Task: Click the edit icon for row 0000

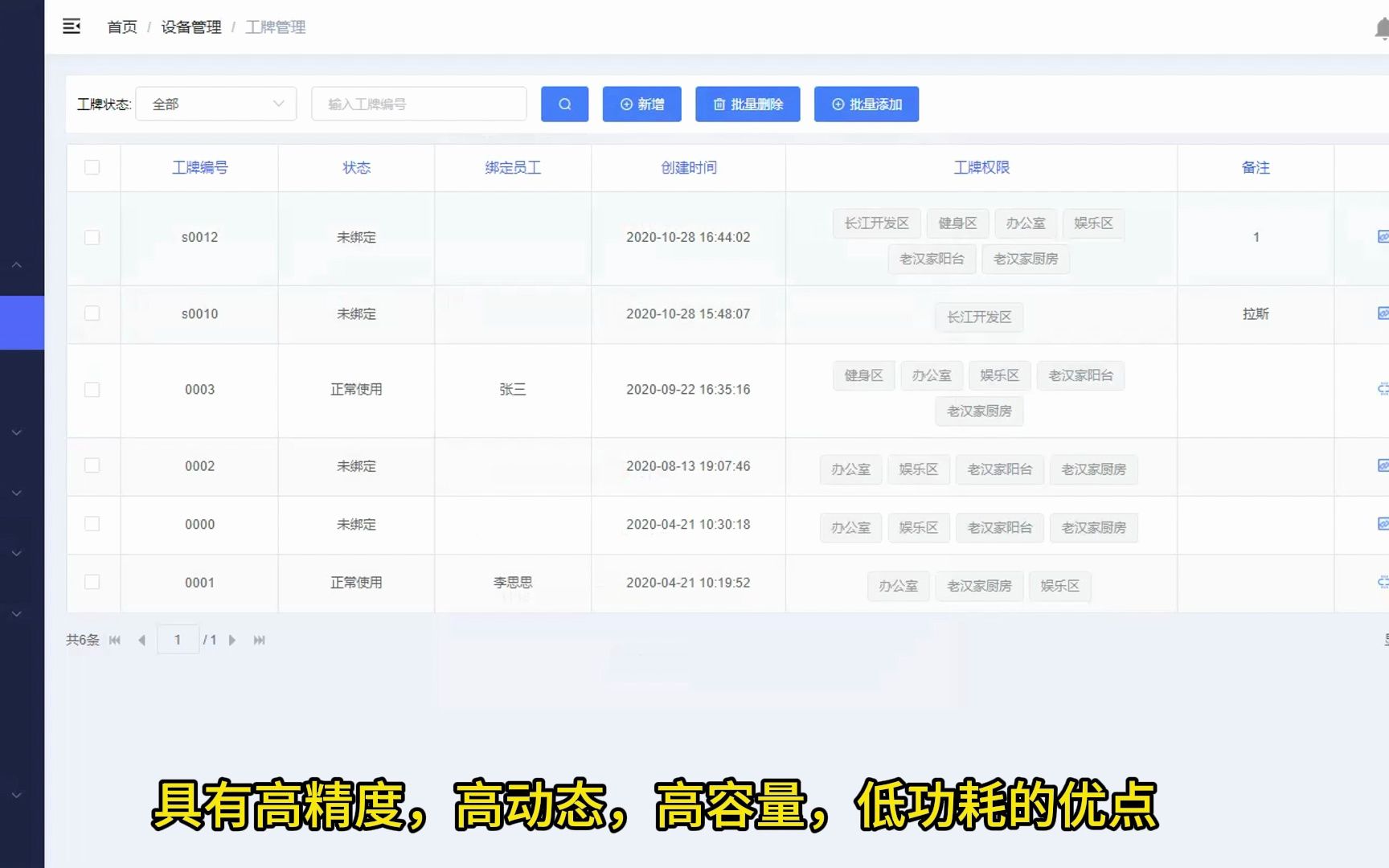Action: (1383, 524)
